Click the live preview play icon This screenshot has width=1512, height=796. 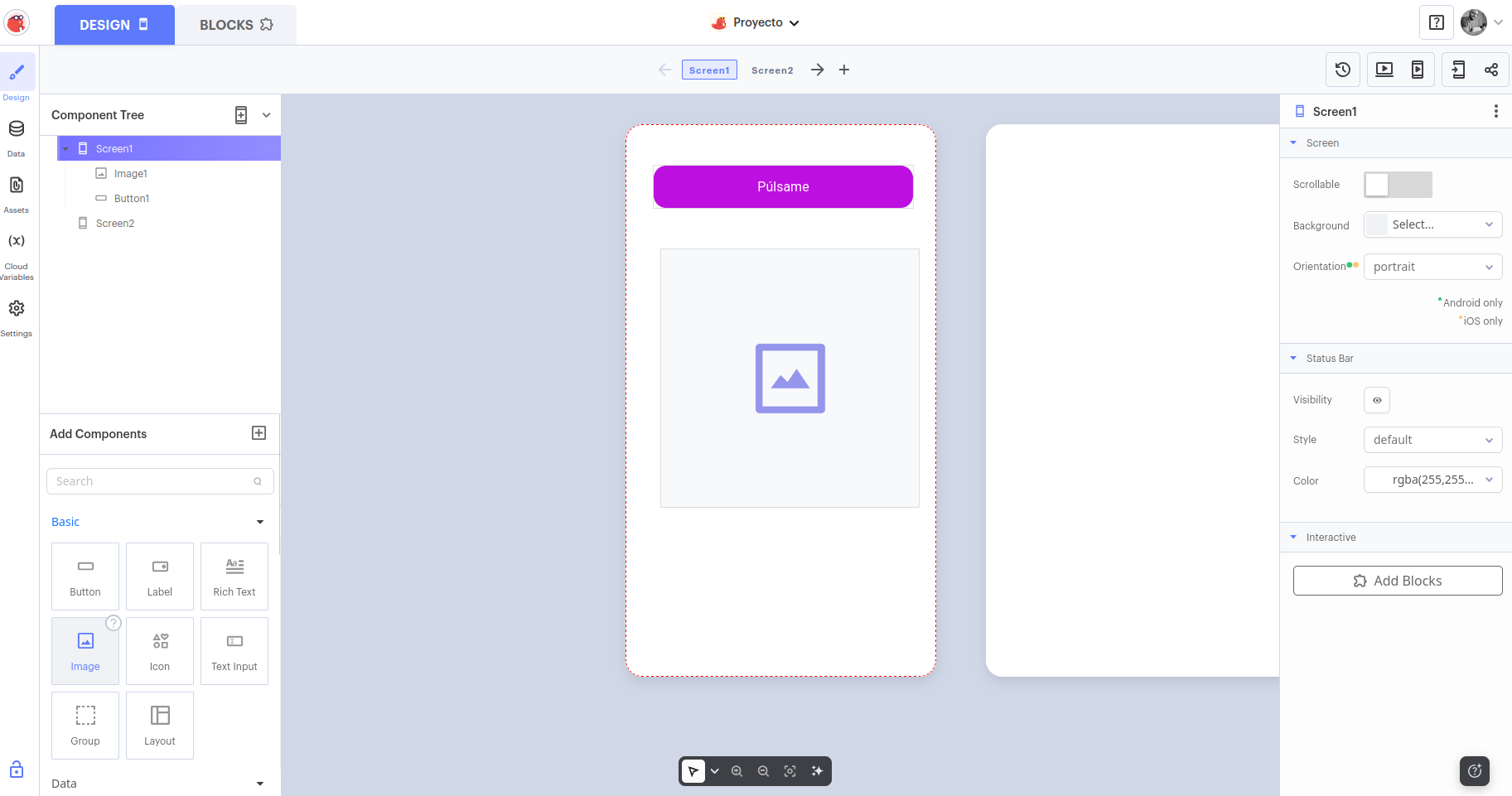pyautogui.click(x=1384, y=70)
